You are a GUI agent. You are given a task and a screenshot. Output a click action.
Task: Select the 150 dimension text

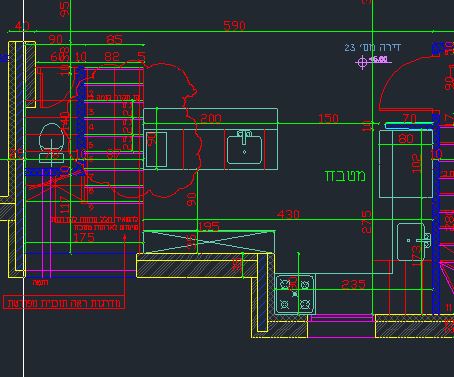[328, 118]
